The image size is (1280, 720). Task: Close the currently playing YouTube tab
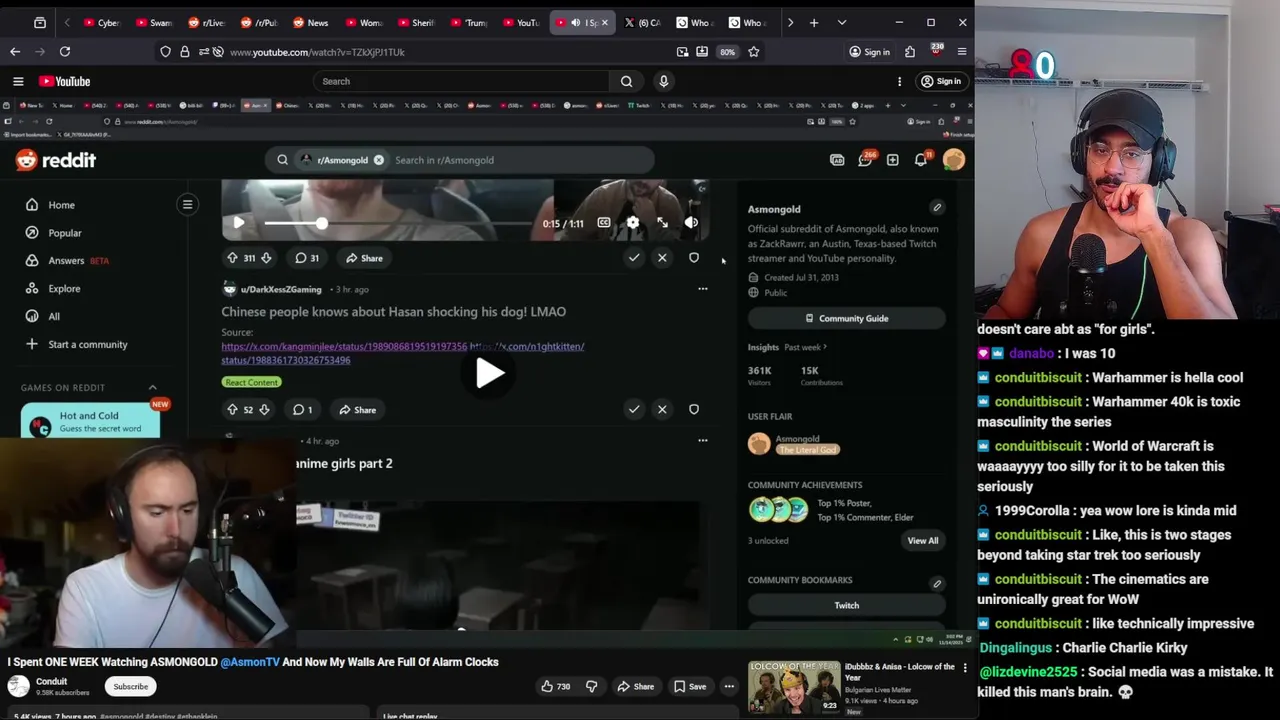pos(604,22)
